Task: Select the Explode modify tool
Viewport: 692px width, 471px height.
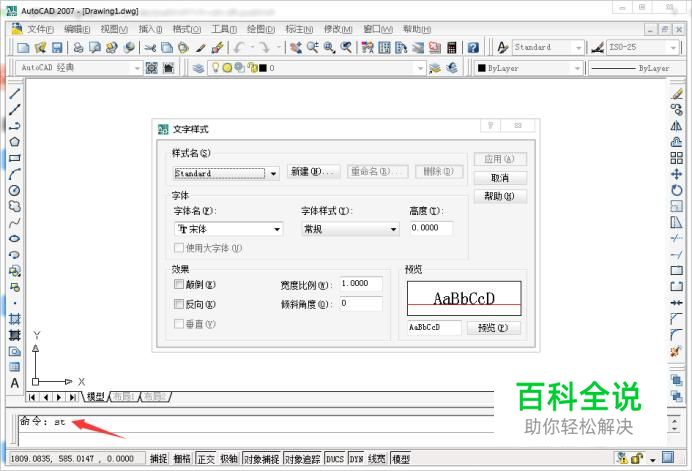Action: click(677, 352)
